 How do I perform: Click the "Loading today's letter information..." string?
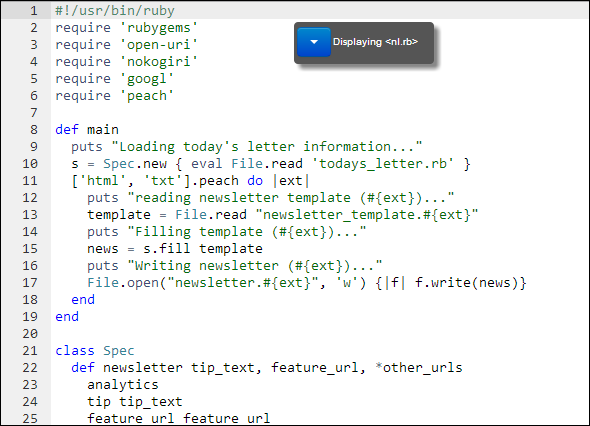(267, 146)
